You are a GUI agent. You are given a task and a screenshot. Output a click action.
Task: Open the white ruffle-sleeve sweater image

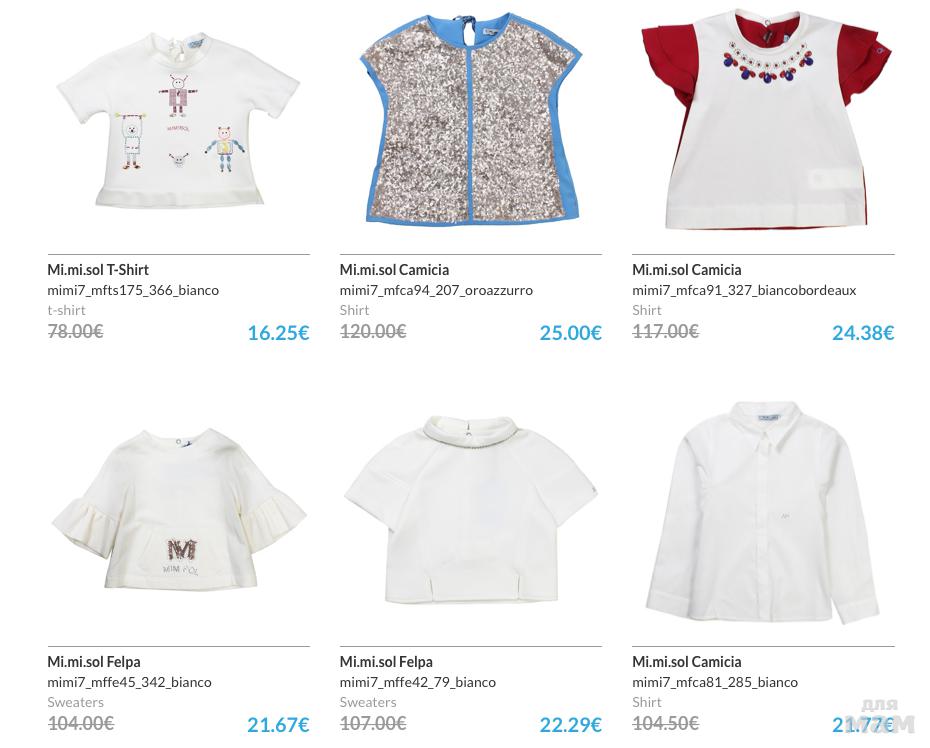(178, 509)
